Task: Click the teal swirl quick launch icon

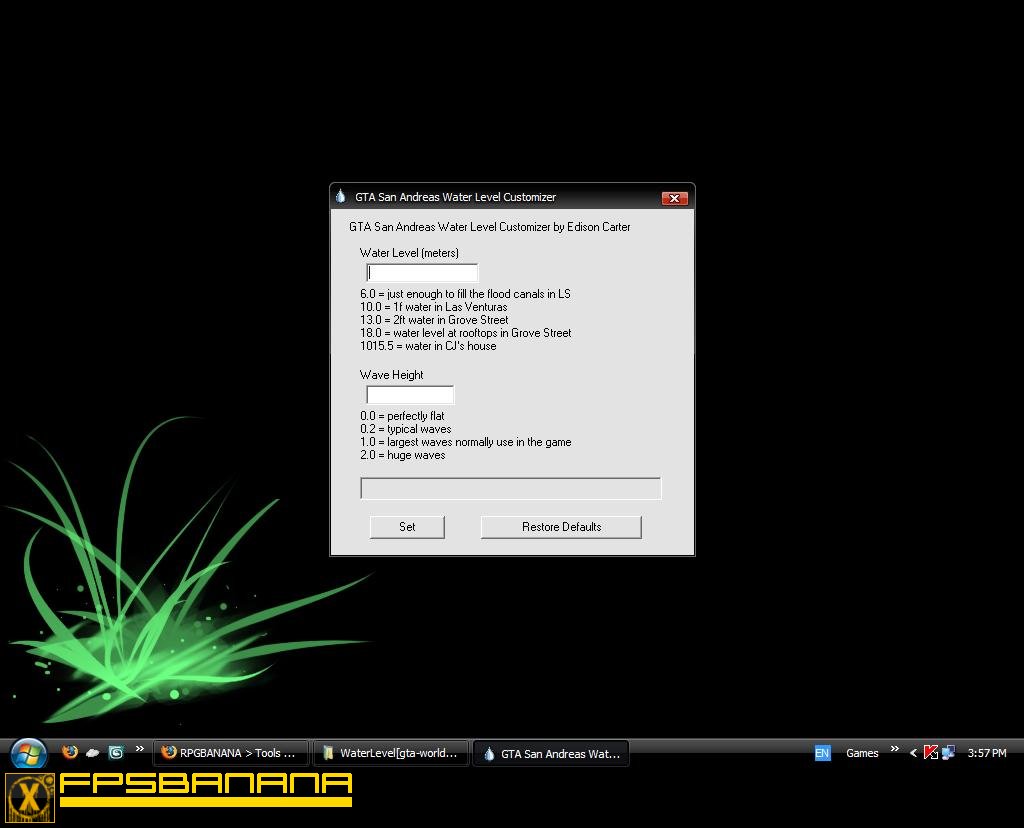Action: (116, 753)
